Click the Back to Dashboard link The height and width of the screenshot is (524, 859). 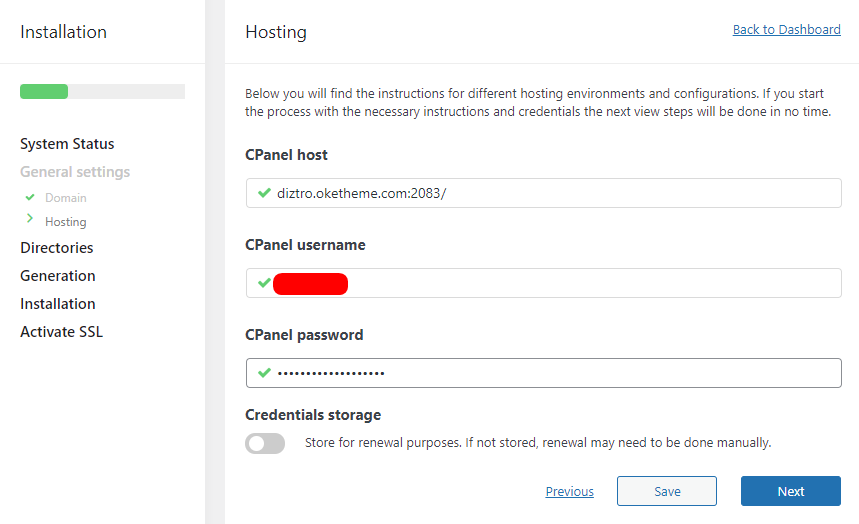pos(786,30)
